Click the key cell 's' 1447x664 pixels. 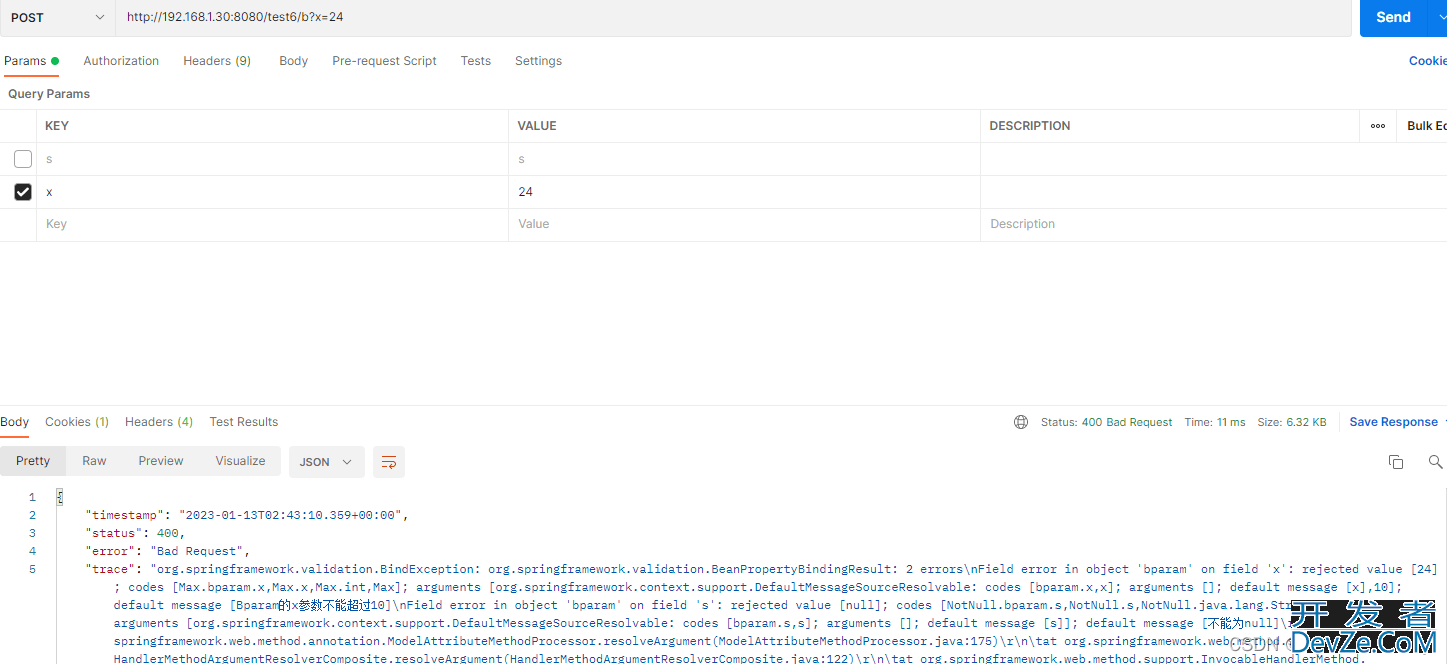[x=272, y=159]
